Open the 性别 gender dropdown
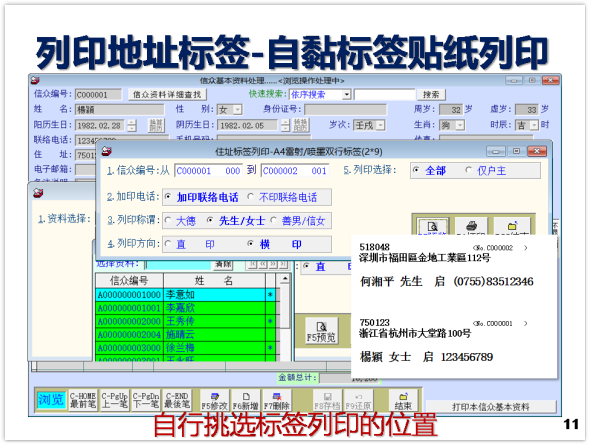590x445 pixels. point(238,110)
